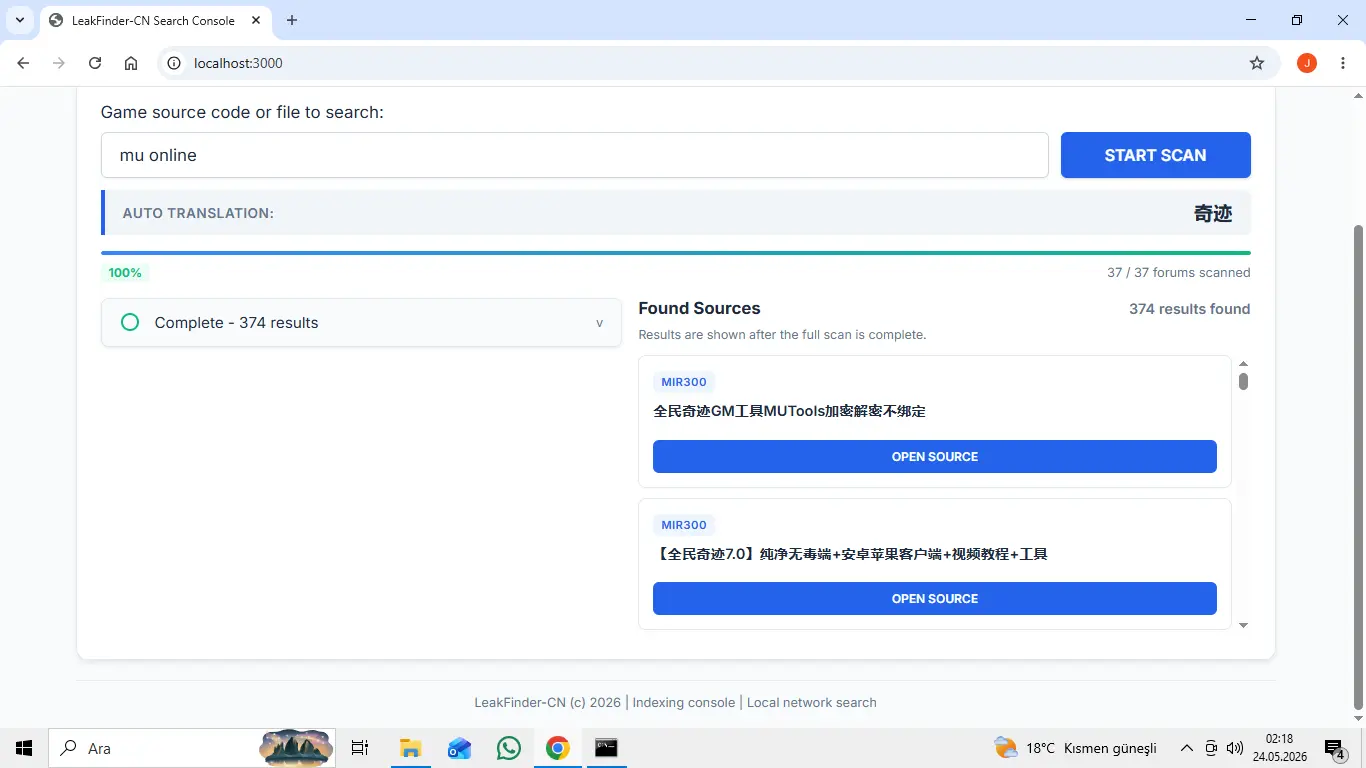Image resolution: width=1366 pixels, height=768 pixels.
Task: Open File Explorer from the taskbar
Action: tap(410, 748)
